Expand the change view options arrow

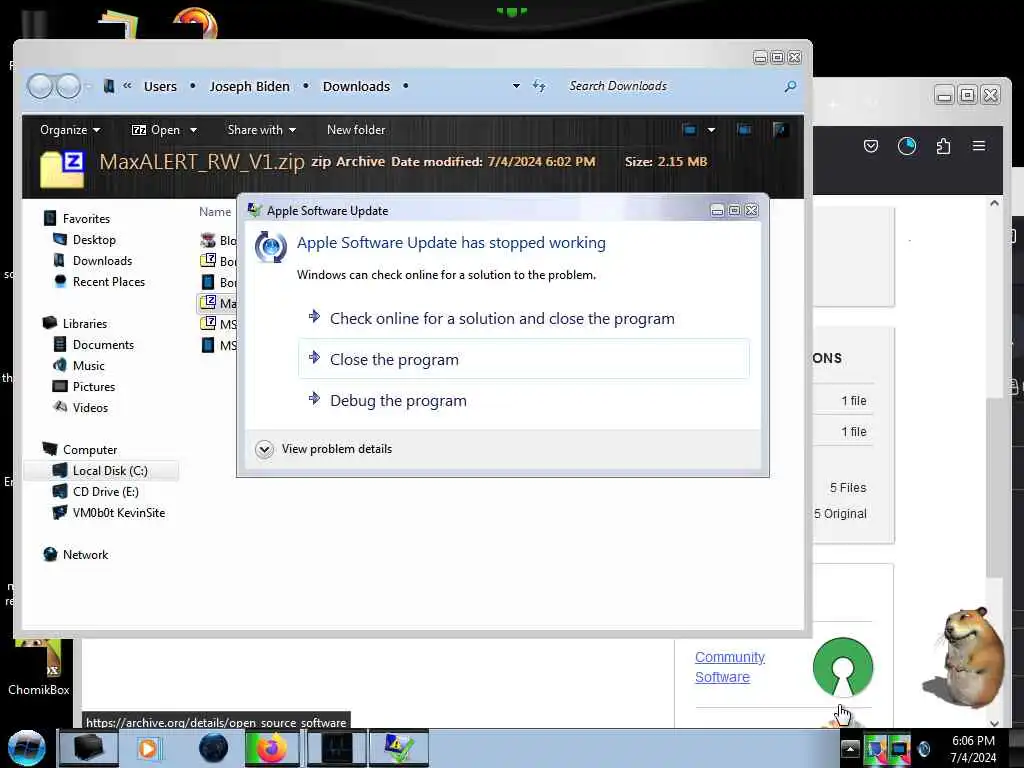point(711,129)
